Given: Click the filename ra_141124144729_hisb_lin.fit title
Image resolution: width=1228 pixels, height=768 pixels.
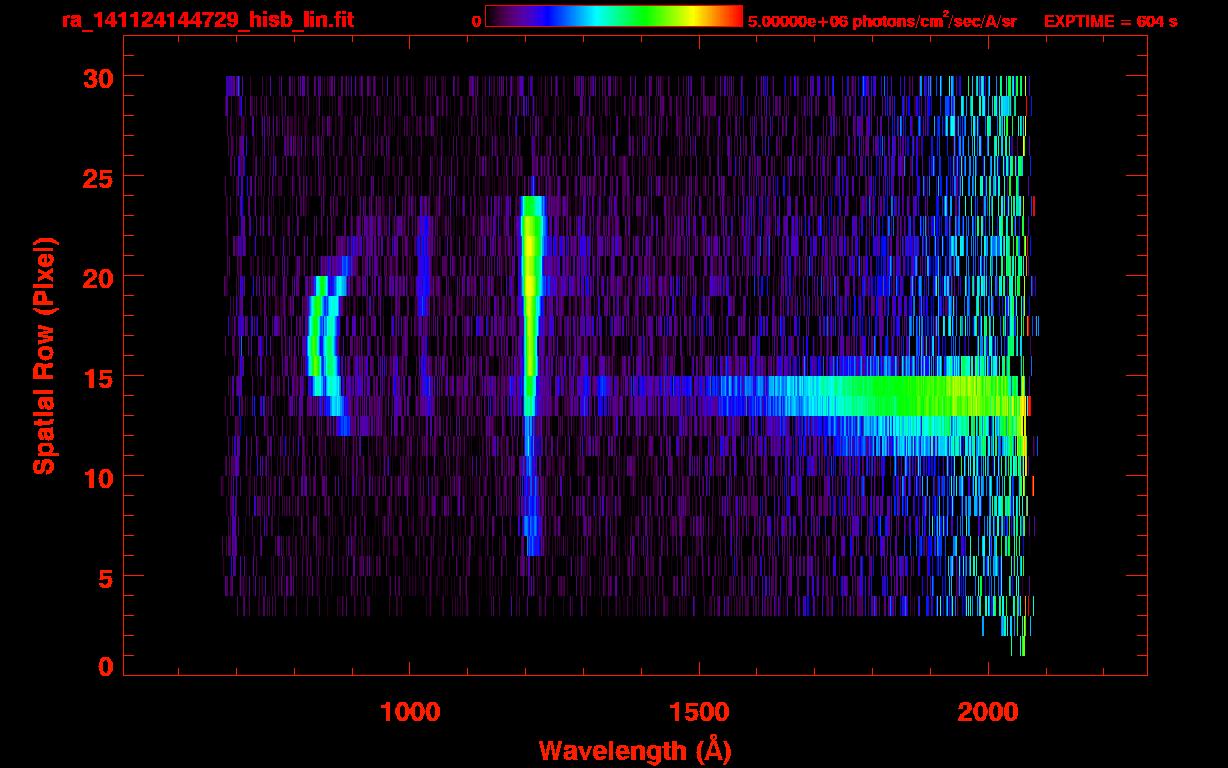Looking at the screenshot, I should [x=207, y=20].
